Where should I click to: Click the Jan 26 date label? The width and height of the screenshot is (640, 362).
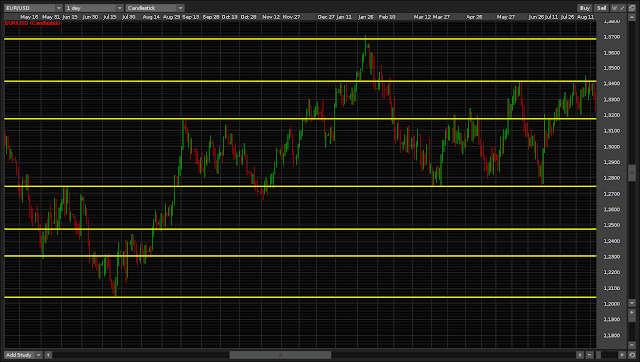point(366,17)
